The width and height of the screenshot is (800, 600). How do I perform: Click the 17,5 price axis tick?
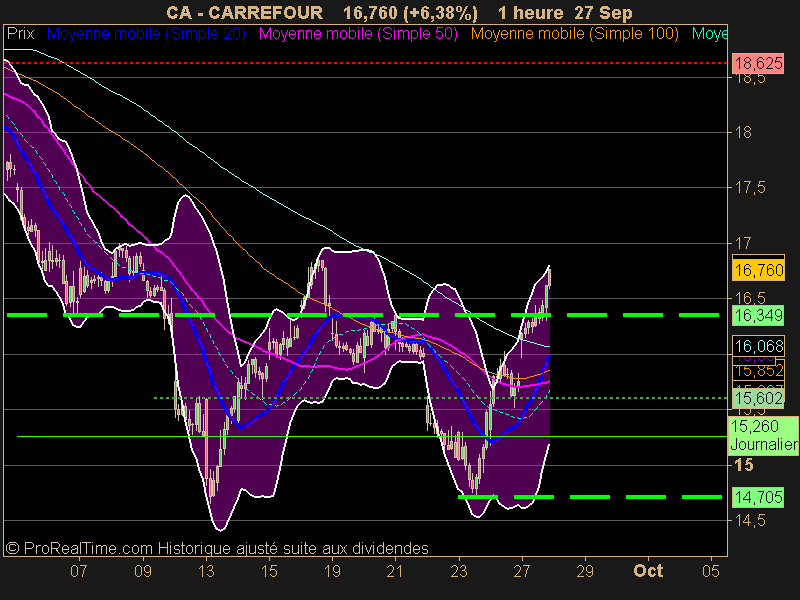click(751, 188)
